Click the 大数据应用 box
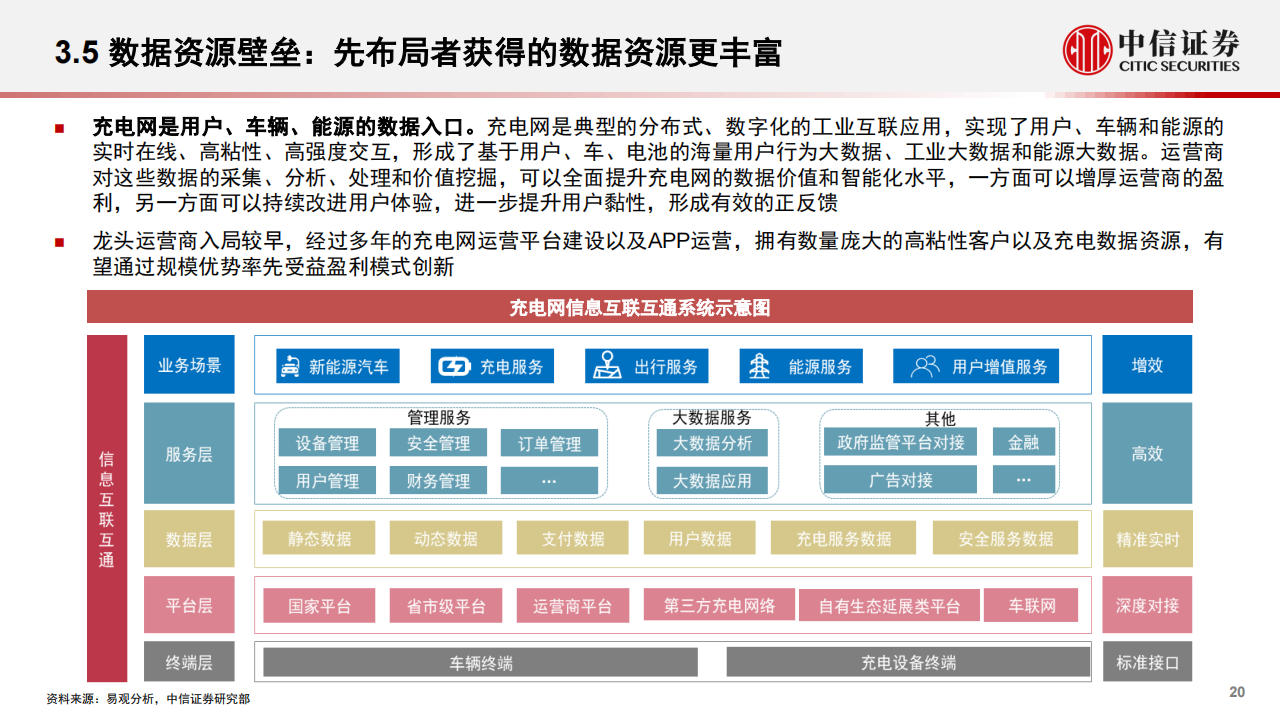 pos(712,480)
